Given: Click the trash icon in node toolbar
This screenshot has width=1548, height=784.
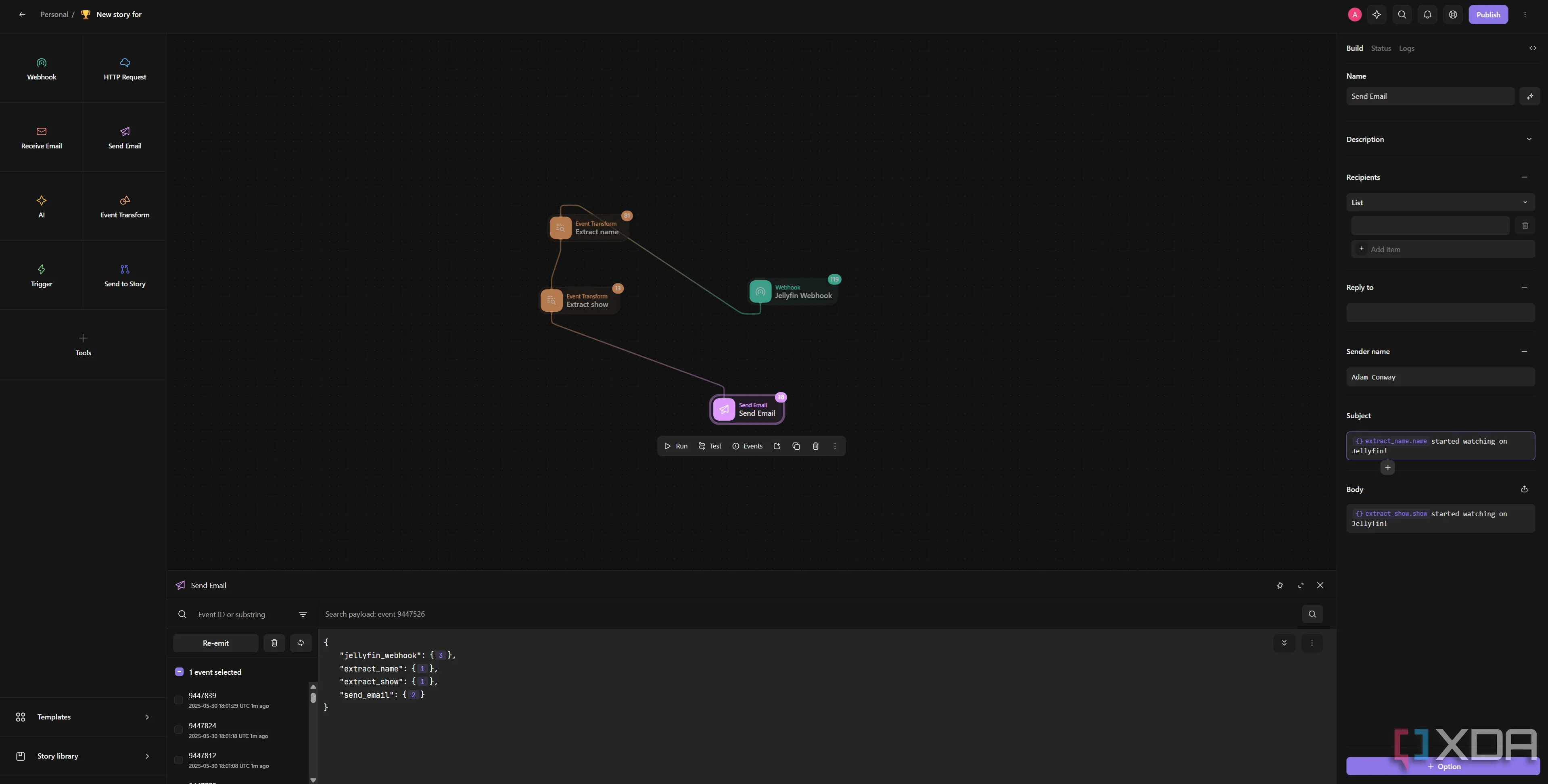Looking at the screenshot, I should 815,446.
